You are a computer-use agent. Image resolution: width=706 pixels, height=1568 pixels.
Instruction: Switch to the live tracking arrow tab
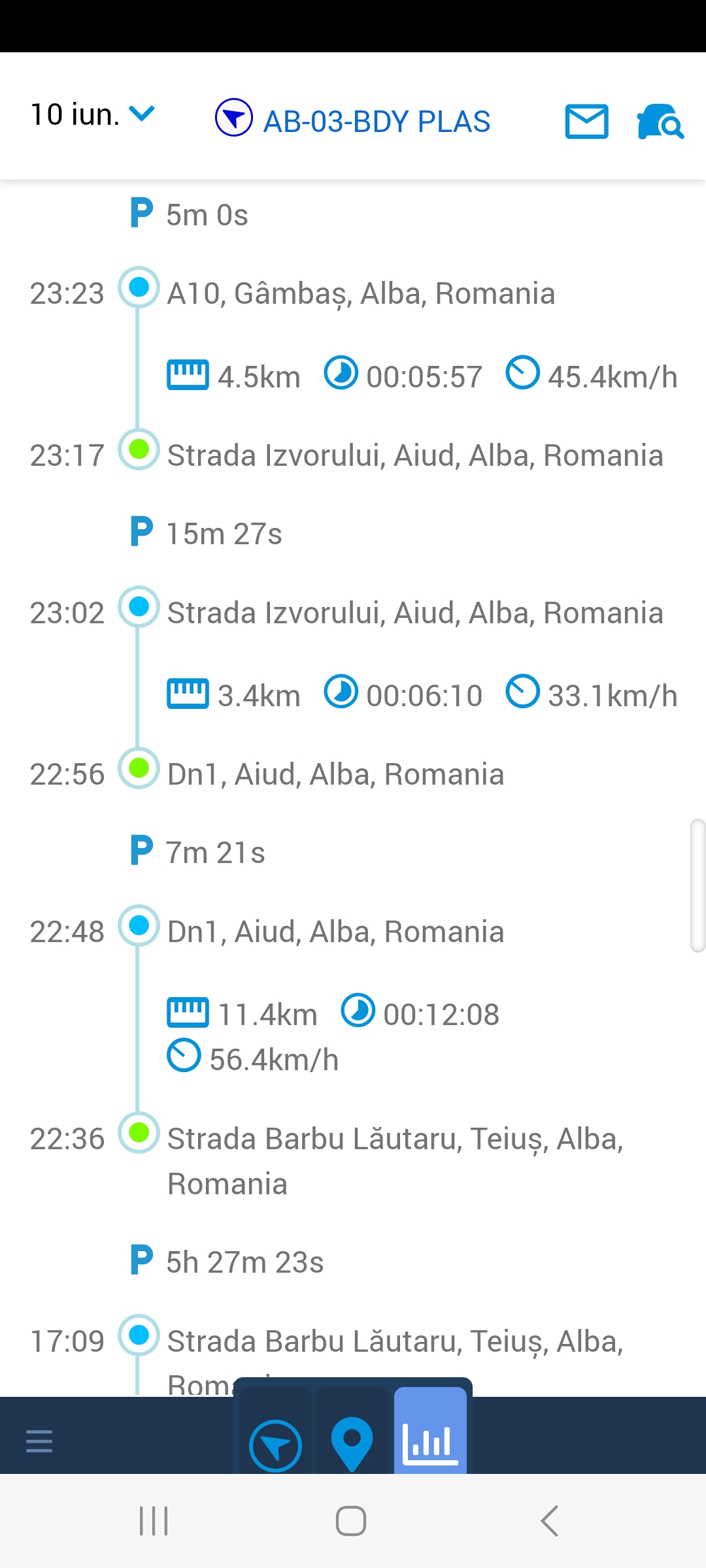pyautogui.click(x=275, y=1445)
